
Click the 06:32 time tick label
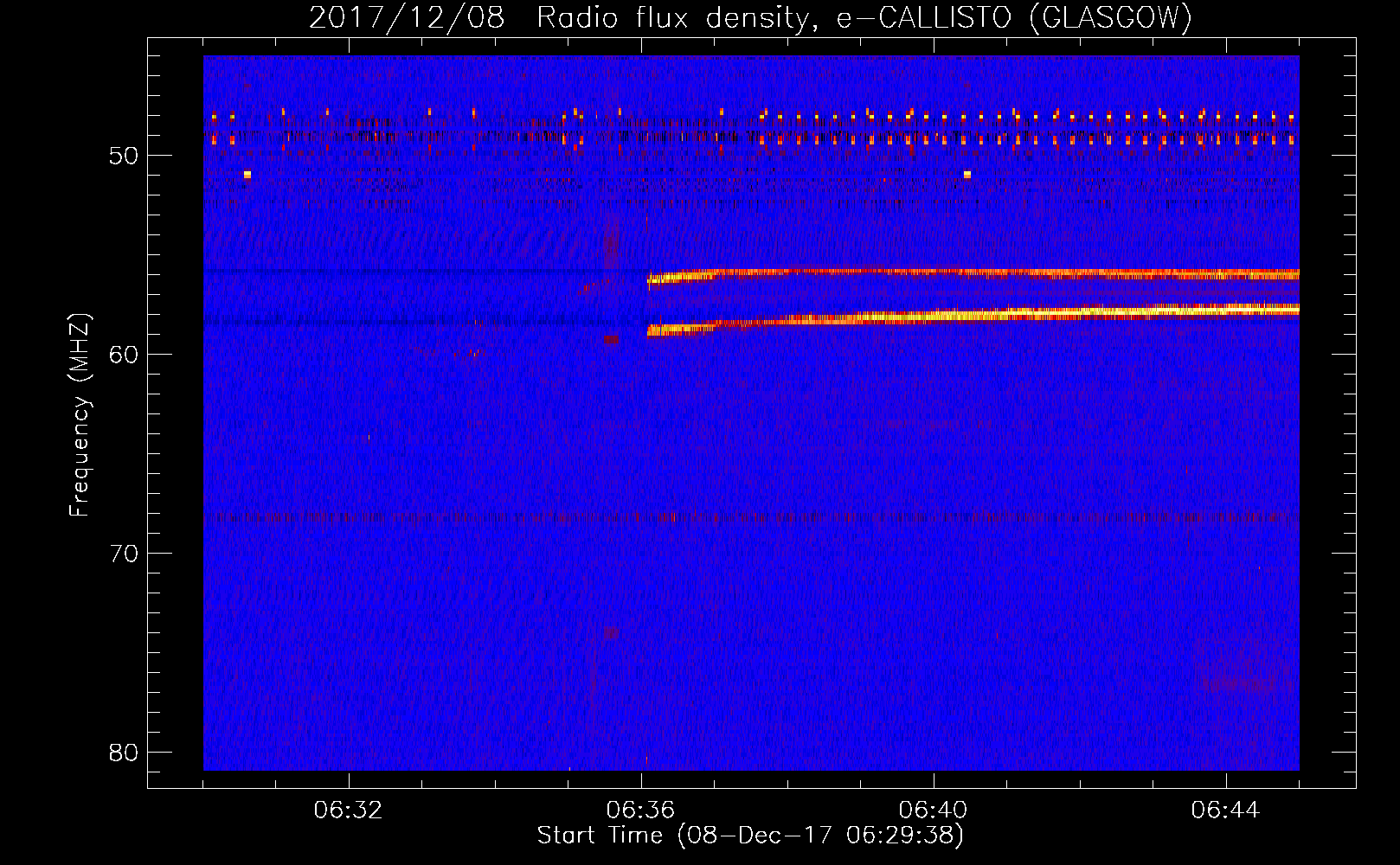coord(349,811)
